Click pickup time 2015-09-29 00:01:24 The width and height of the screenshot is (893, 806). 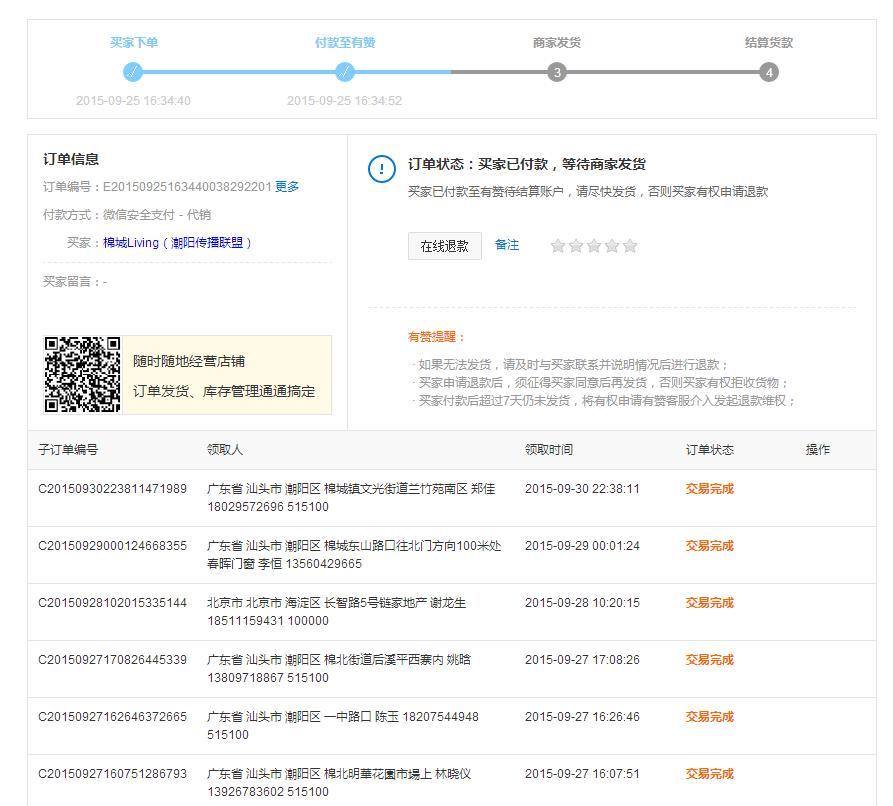coord(582,546)
